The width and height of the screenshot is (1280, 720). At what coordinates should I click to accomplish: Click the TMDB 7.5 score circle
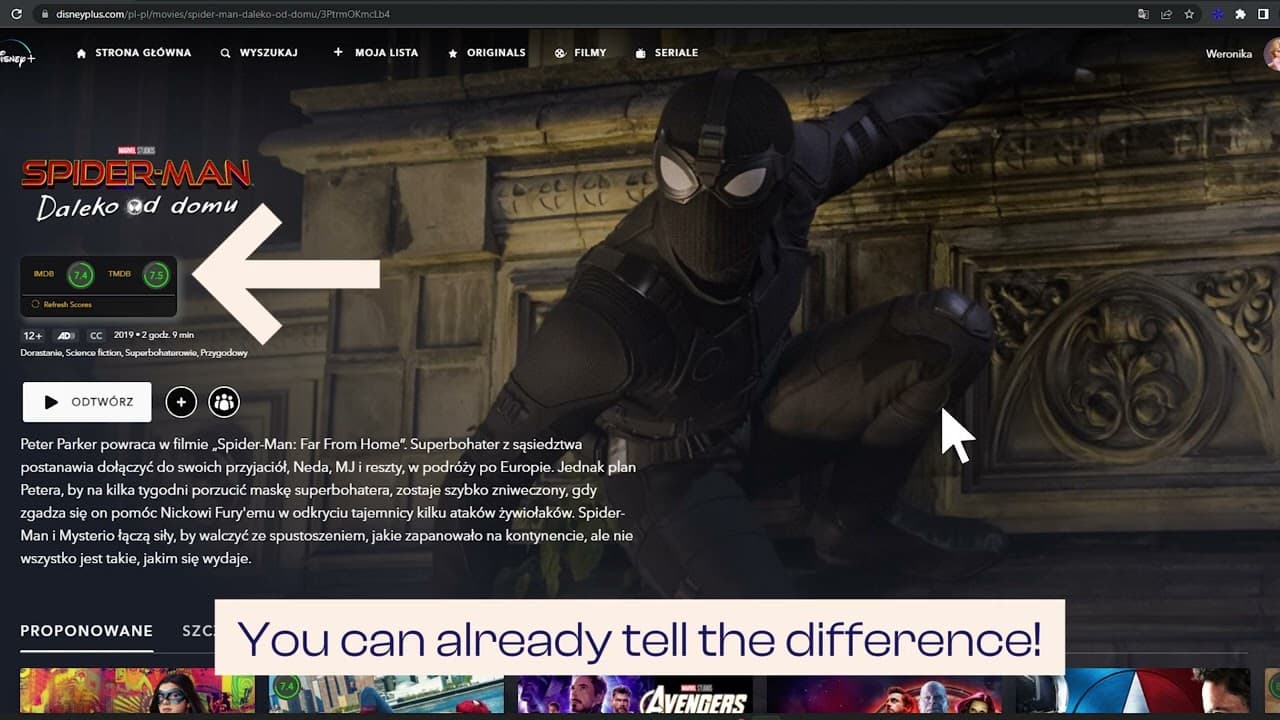[x=155, y=274]
